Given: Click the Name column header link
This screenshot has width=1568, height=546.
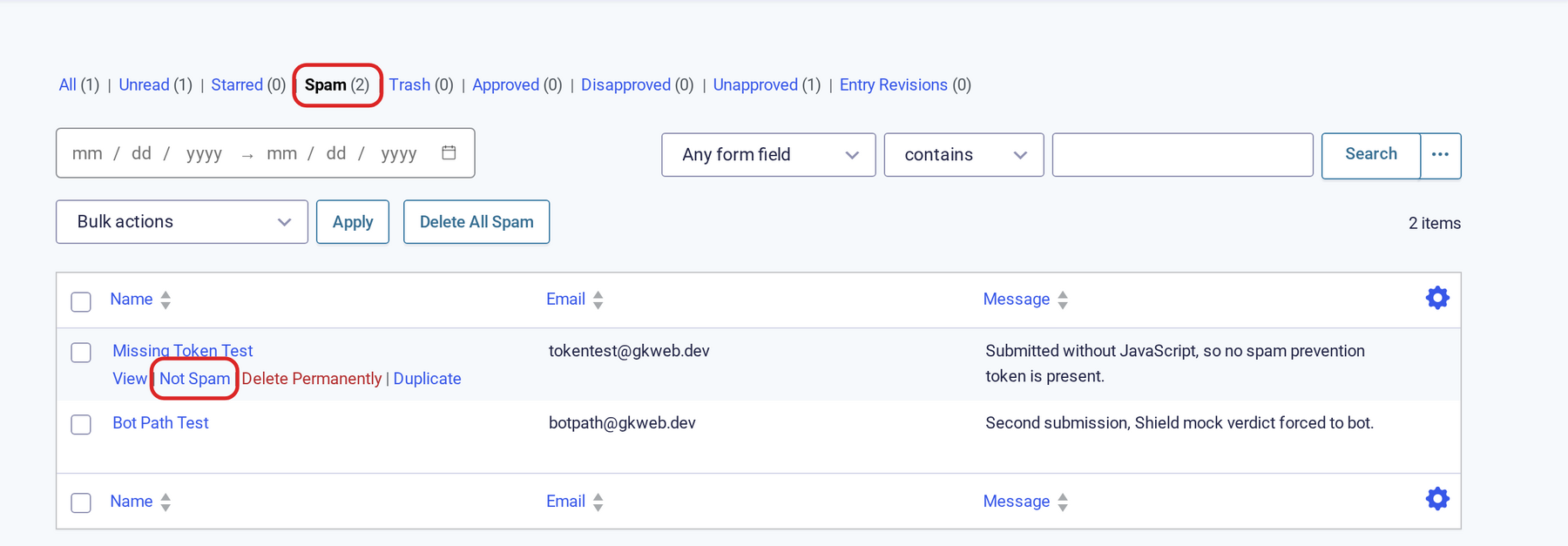Looking at the screenshot, I should click(132, 300).
